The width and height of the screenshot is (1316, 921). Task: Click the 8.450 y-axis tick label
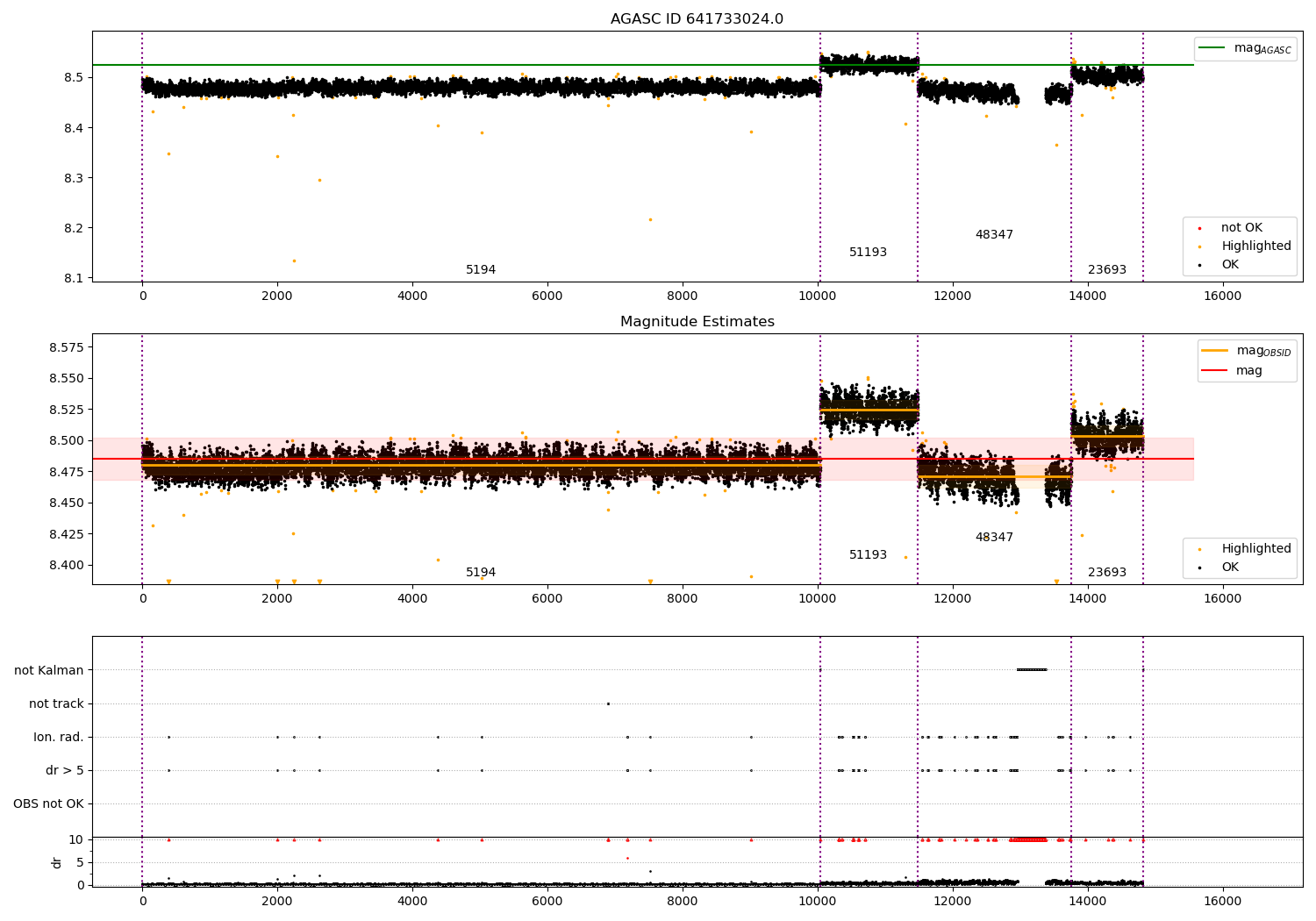pyautogui.click(x=67, y=503)
